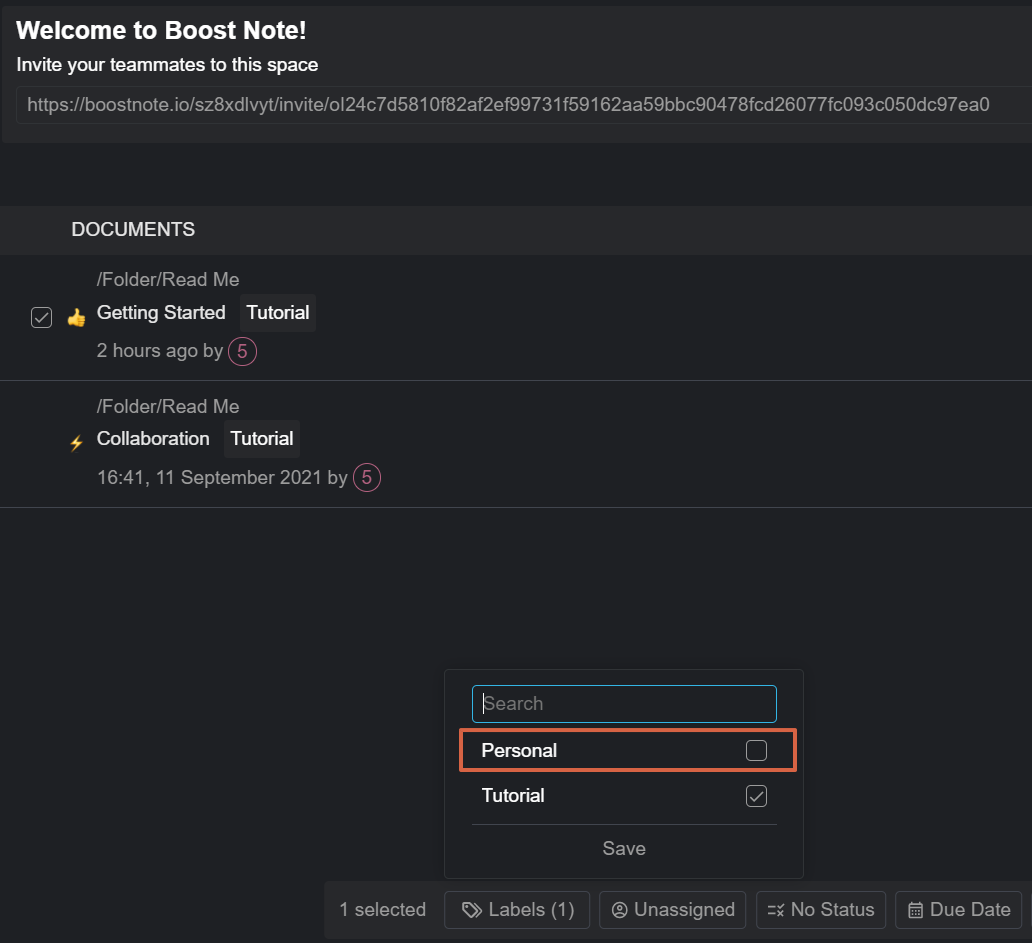Image resolution: width=1032 pixels, height=943 pixels.
Task: Open the Labels (1) dropdown button
Action: (x=517, y=909)
